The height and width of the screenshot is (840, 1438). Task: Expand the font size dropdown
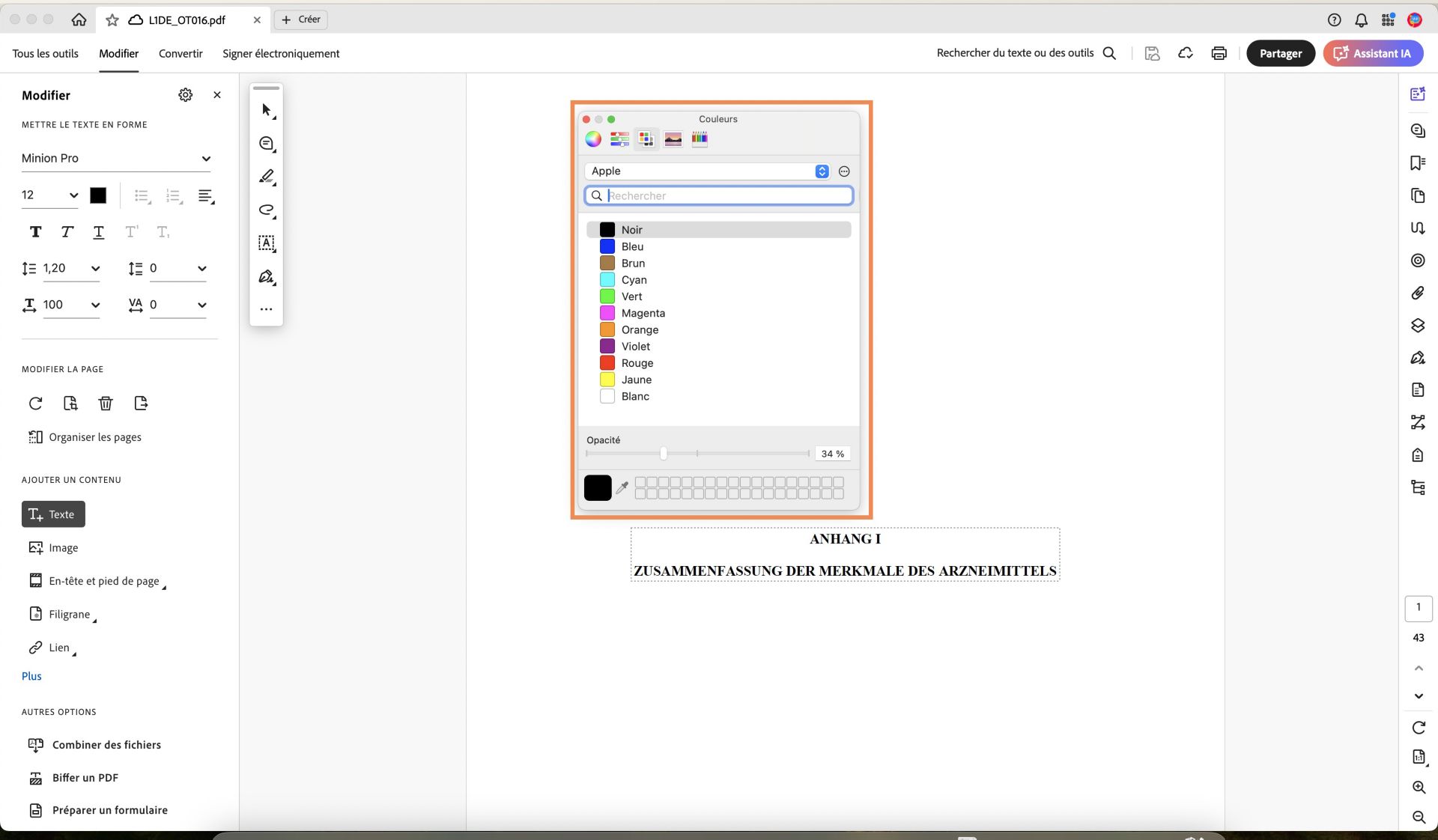click(x=49, y=195)
